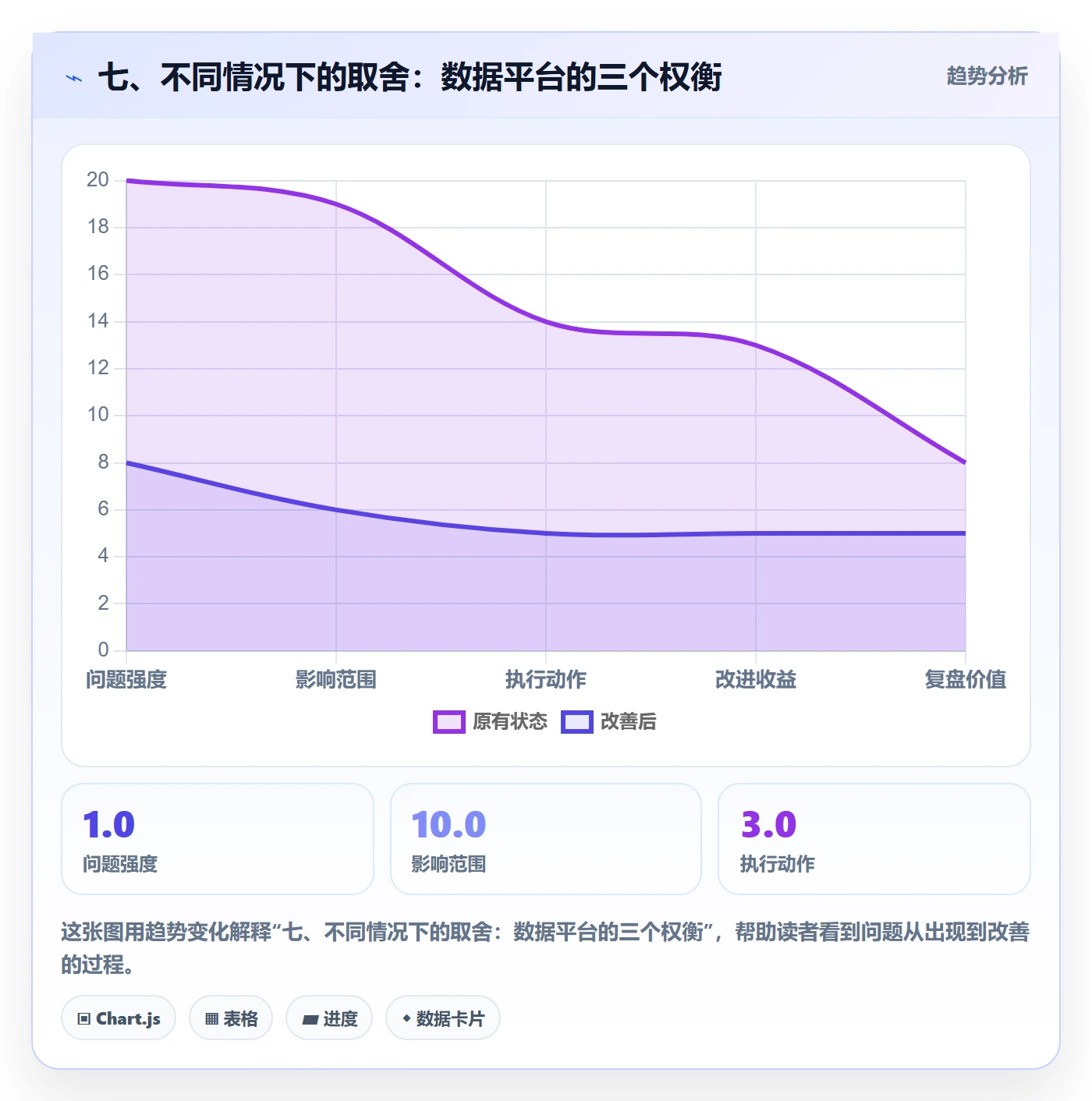This screenshot has width=1092, height=1101.
Task: Click the card title 七、不同情况下的取舍
Action: [x=410, y=77]
